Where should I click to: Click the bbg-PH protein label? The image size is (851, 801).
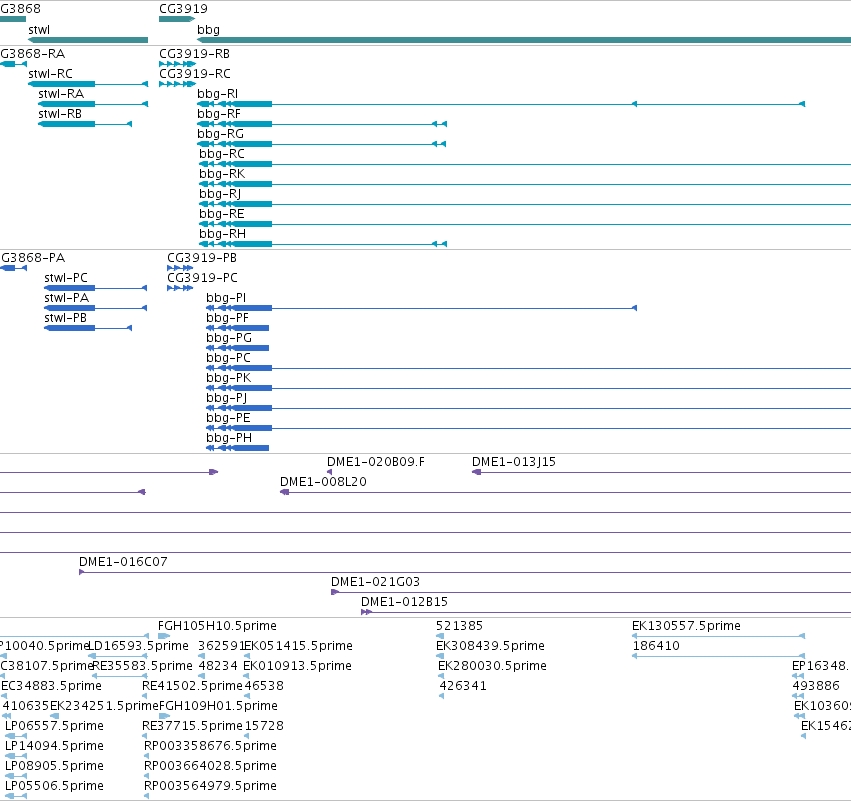click(228, 438)
